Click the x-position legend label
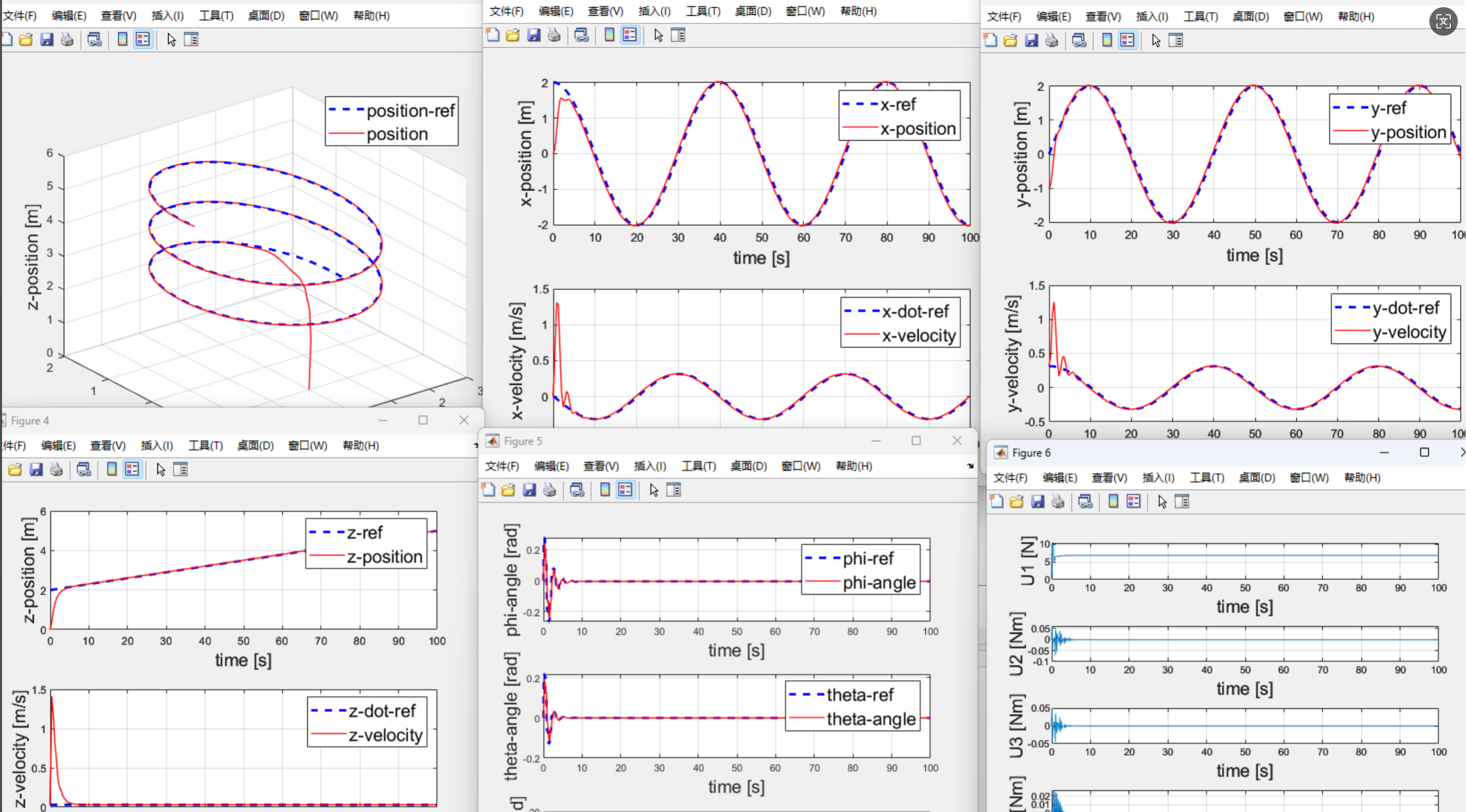 tap(918, 129)
